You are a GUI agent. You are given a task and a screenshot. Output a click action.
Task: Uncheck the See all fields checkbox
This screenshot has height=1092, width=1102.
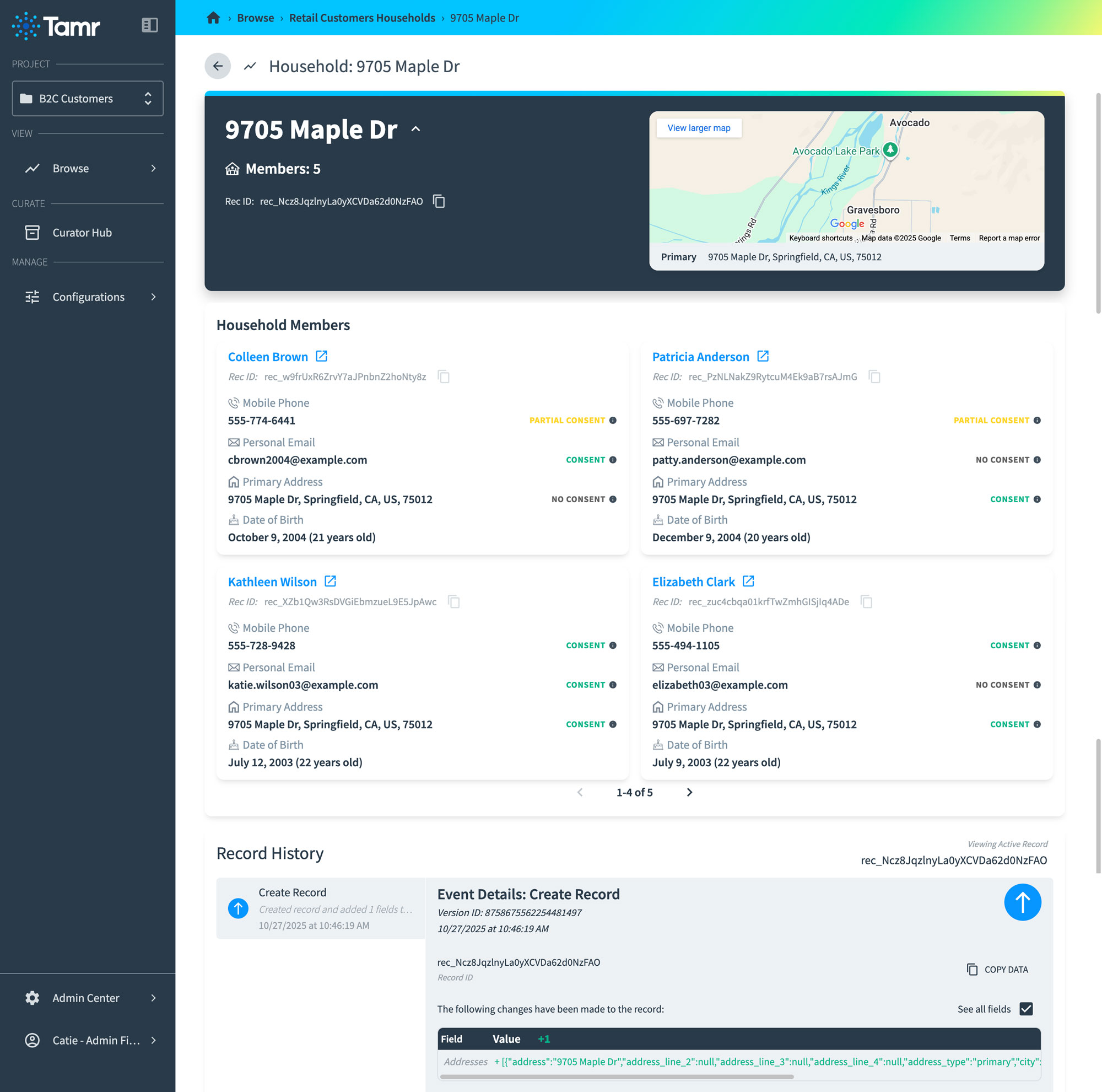click(x=1025, y=1009)
